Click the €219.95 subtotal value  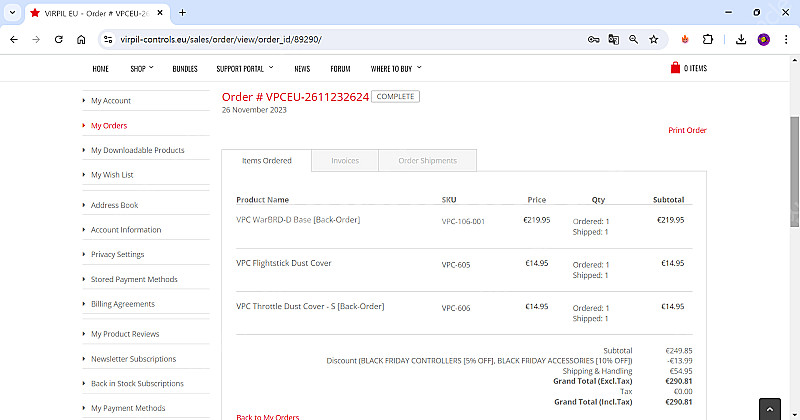coord(670,220)
